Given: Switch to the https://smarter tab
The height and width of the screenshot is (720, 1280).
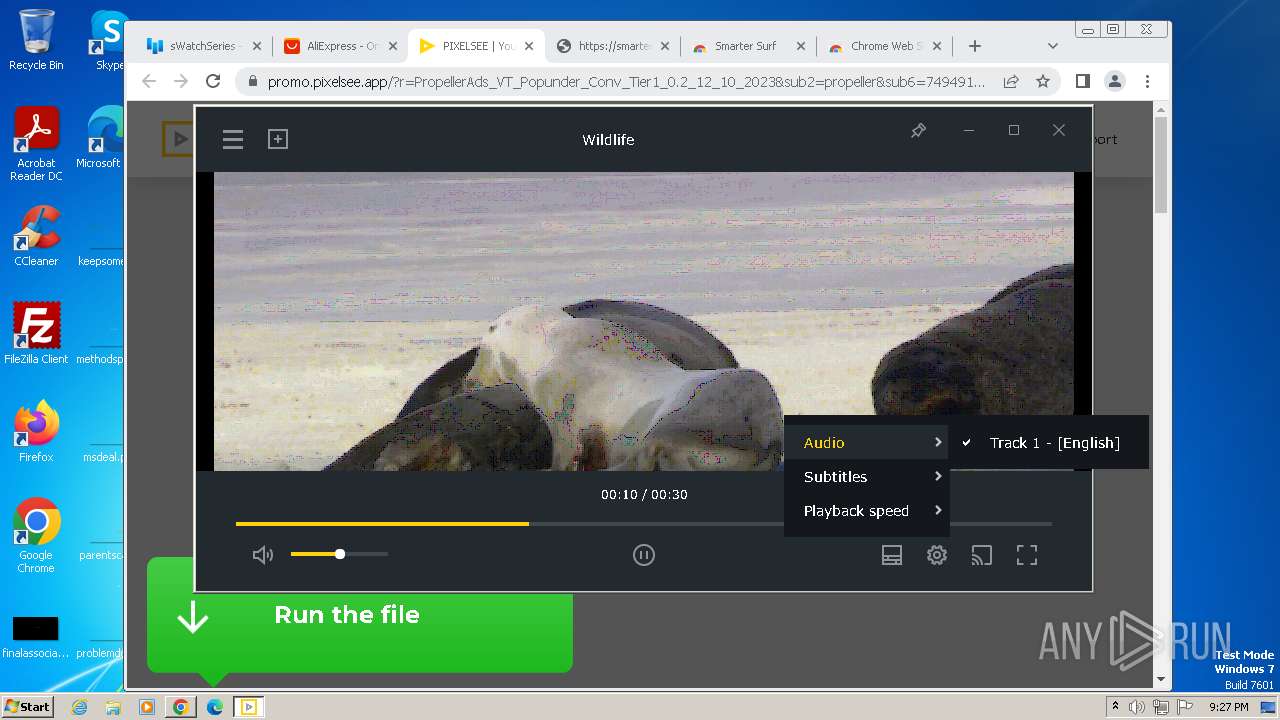Looking at the screenshot, I should [x=612, y=46].
